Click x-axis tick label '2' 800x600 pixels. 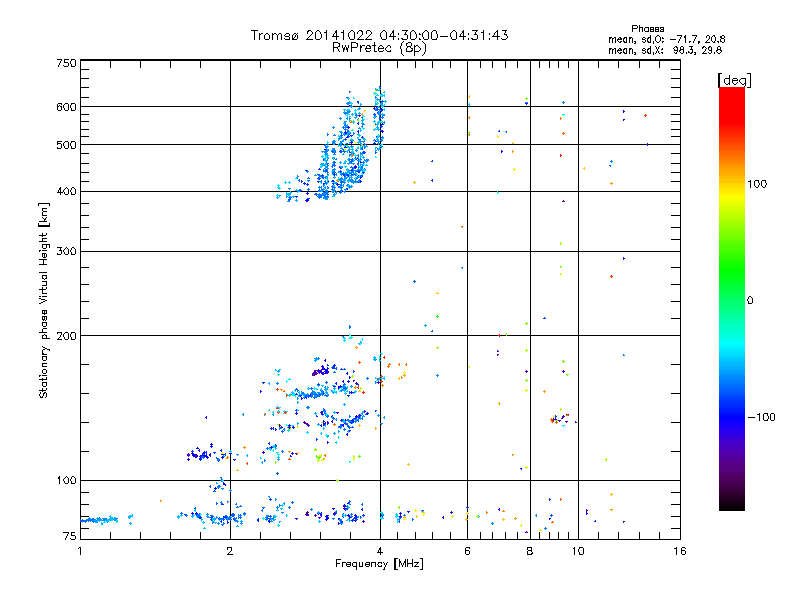pyautogui.click(x=230, y=551)
